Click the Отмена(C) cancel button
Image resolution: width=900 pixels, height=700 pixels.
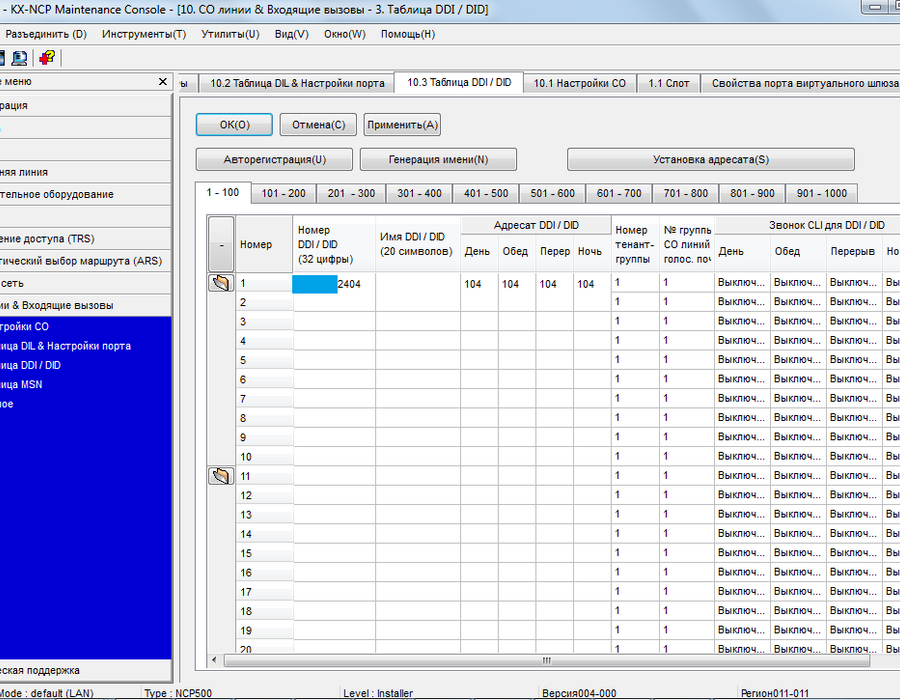(319, 125)
